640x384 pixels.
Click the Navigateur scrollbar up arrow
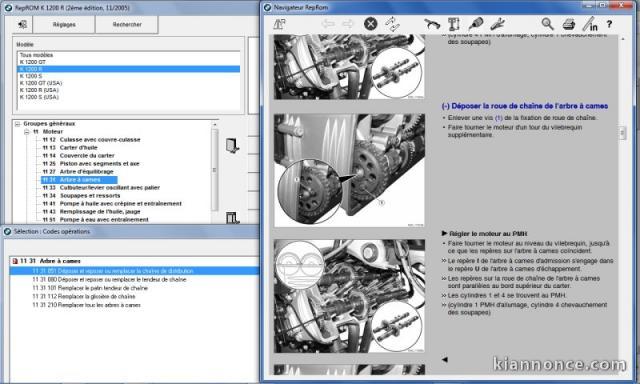pos(622,39)
